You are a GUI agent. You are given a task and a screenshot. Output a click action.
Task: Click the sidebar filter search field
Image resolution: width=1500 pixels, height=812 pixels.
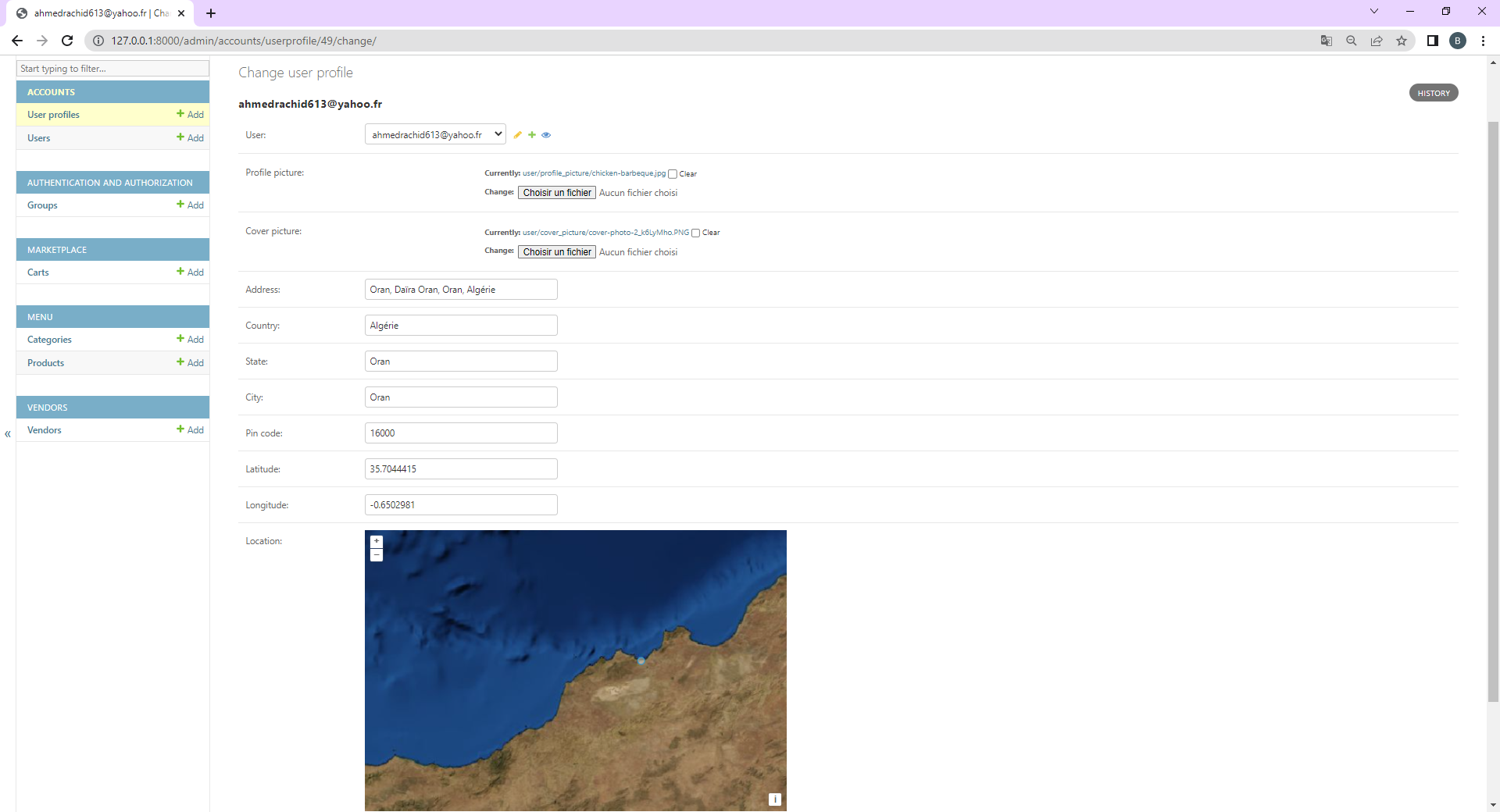[112, 69]
